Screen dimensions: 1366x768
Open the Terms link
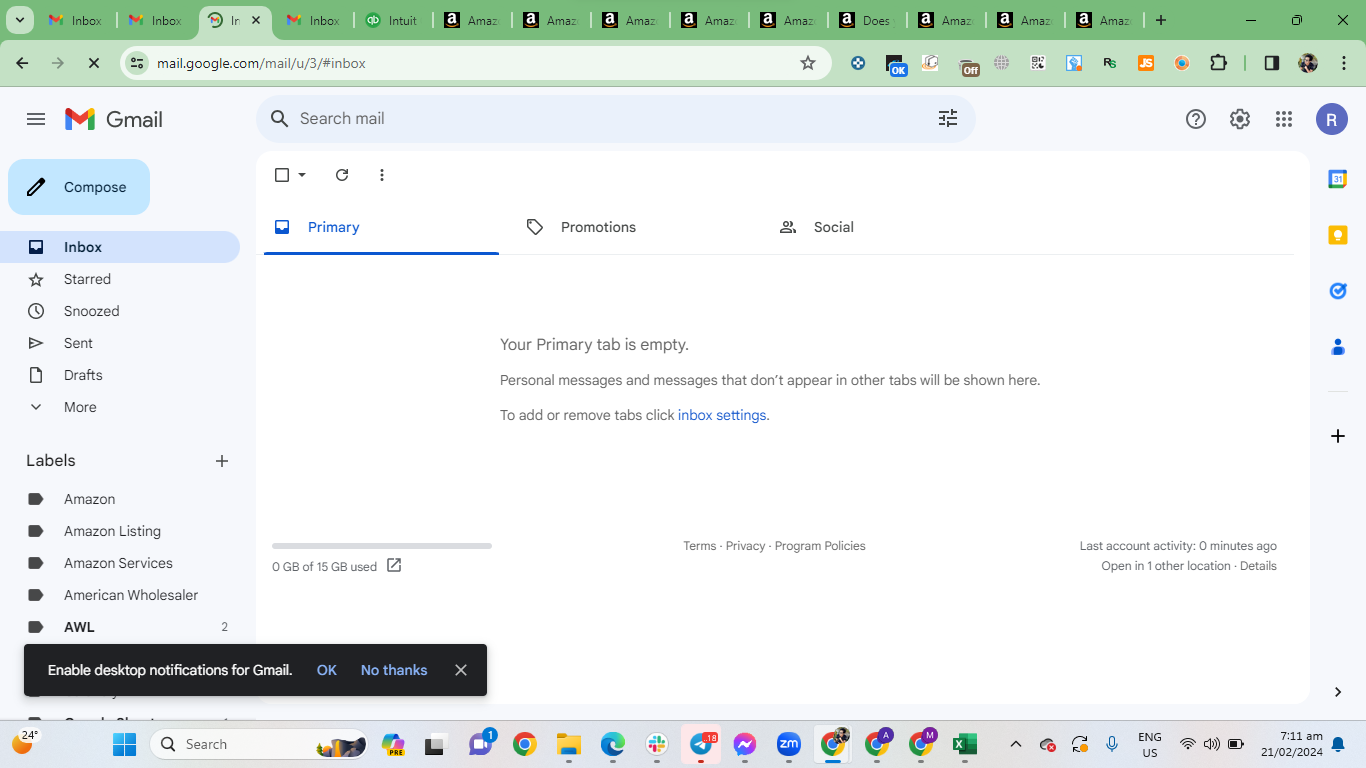coord(700,546)
